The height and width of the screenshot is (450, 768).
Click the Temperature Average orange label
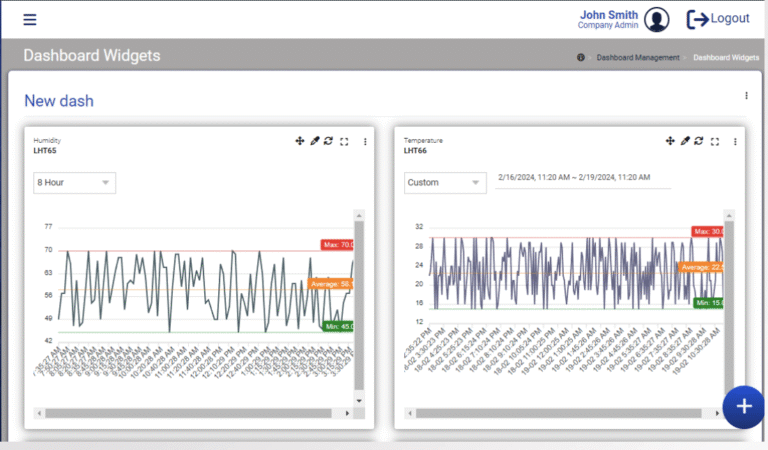(x=701, y=267)
